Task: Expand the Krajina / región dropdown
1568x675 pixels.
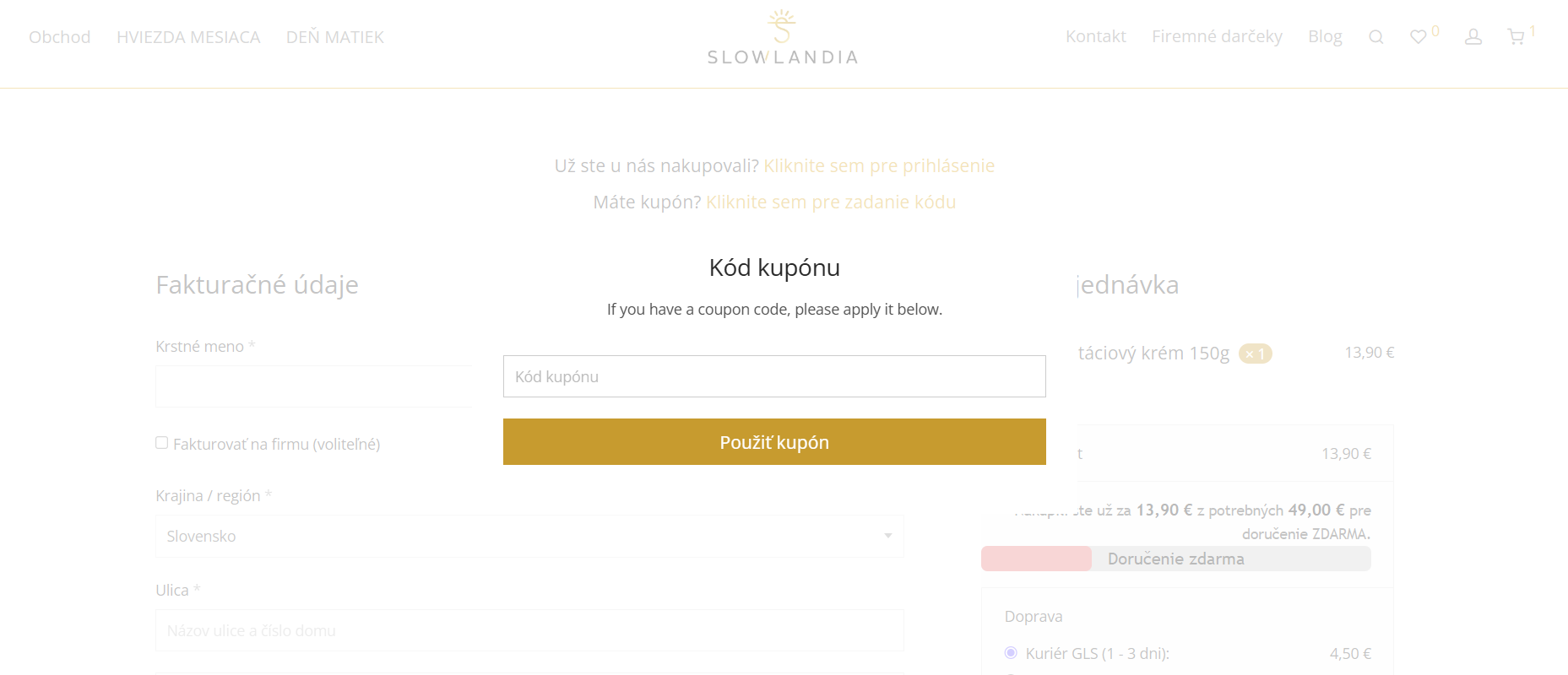Action: (x=529, y=537)
